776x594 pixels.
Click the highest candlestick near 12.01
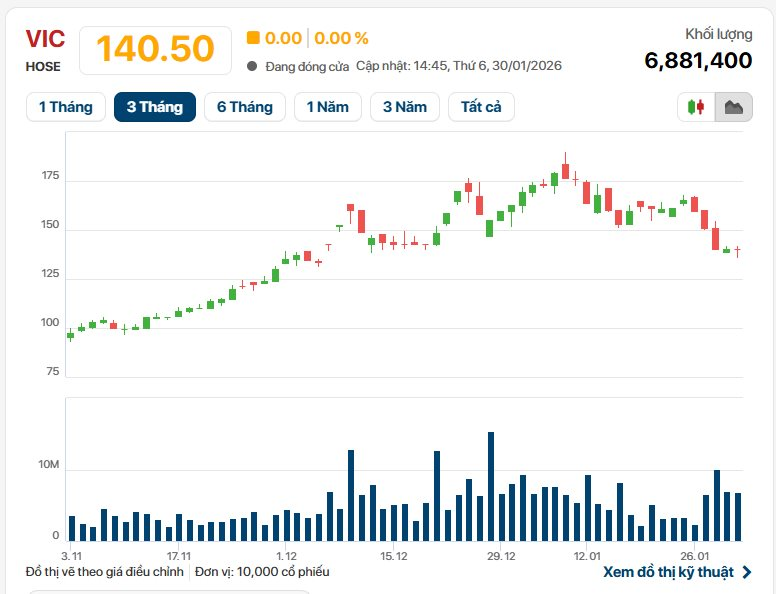(565, 171)
